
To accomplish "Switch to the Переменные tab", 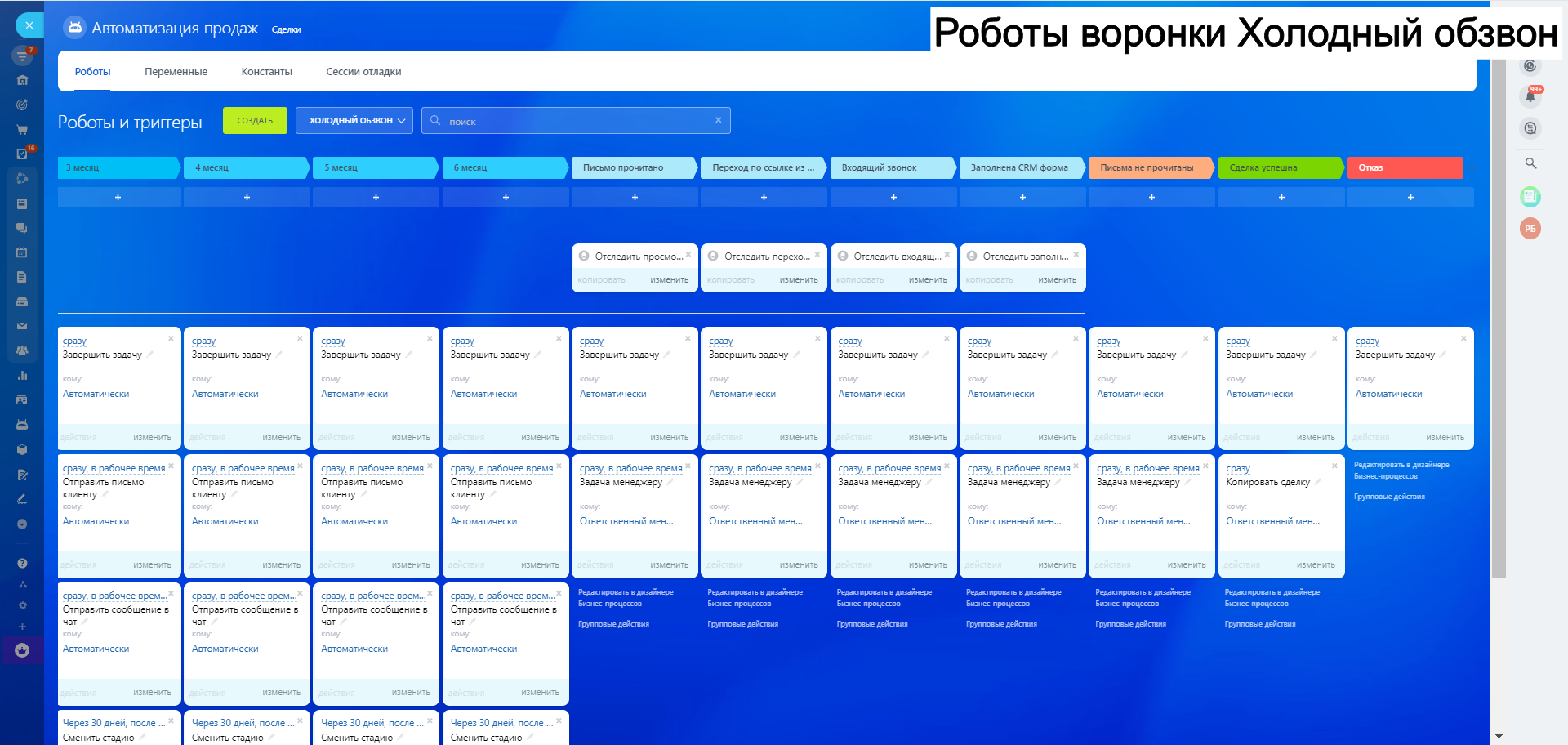I will [176, 72].
